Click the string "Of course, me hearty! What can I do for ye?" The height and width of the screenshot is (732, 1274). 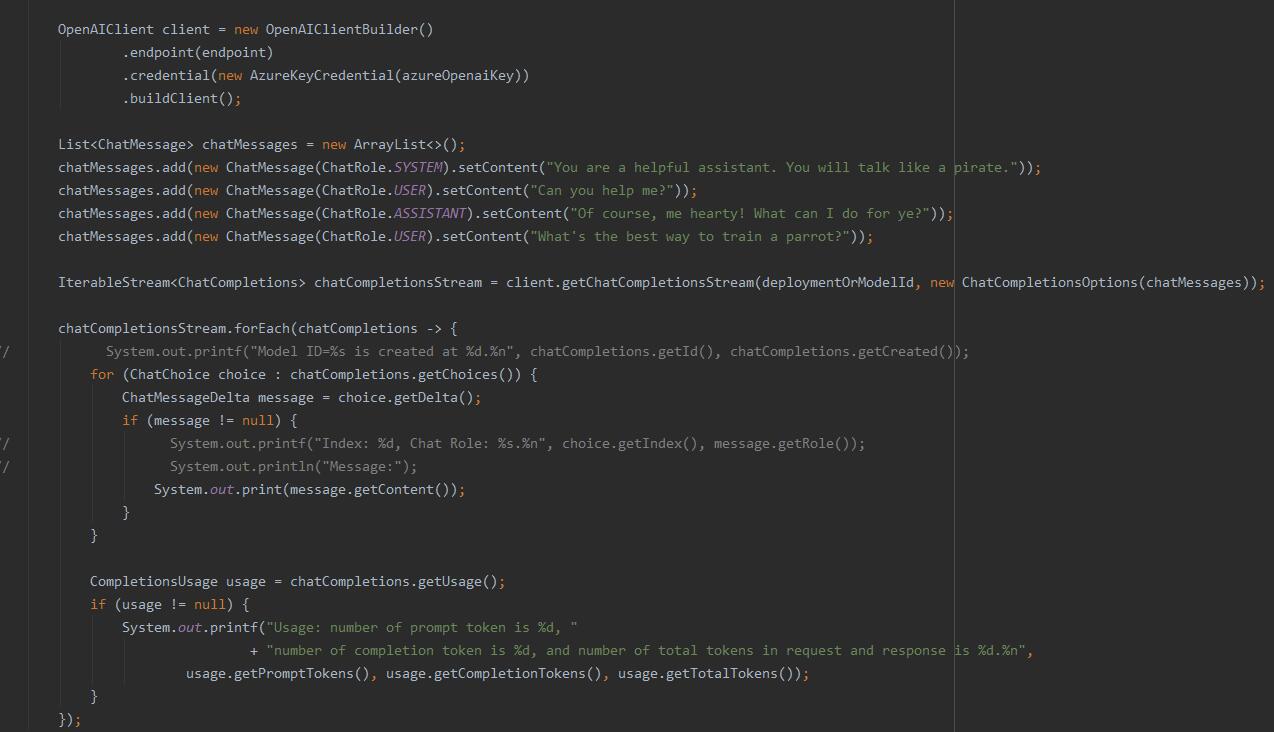[749, 213]
